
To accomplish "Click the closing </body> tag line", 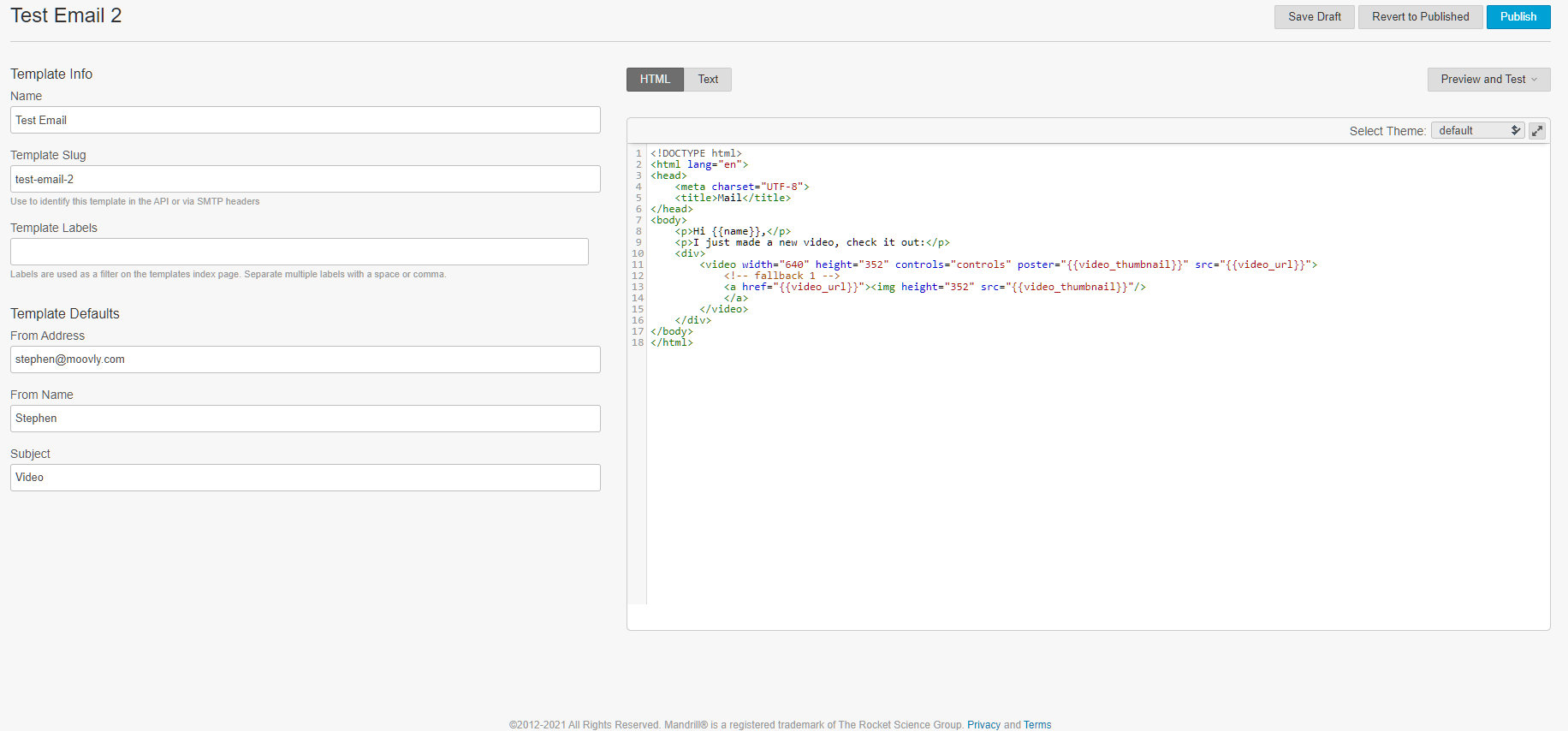I will [x=672, y=331].
